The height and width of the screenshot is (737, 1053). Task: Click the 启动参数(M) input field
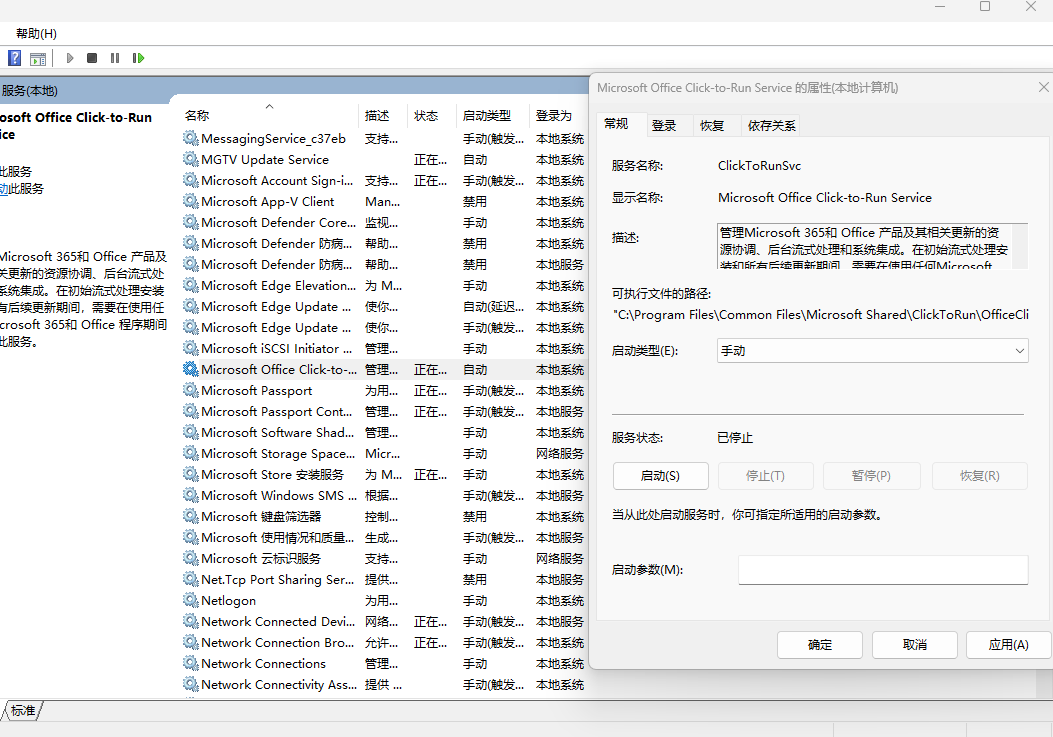[883, 570]
